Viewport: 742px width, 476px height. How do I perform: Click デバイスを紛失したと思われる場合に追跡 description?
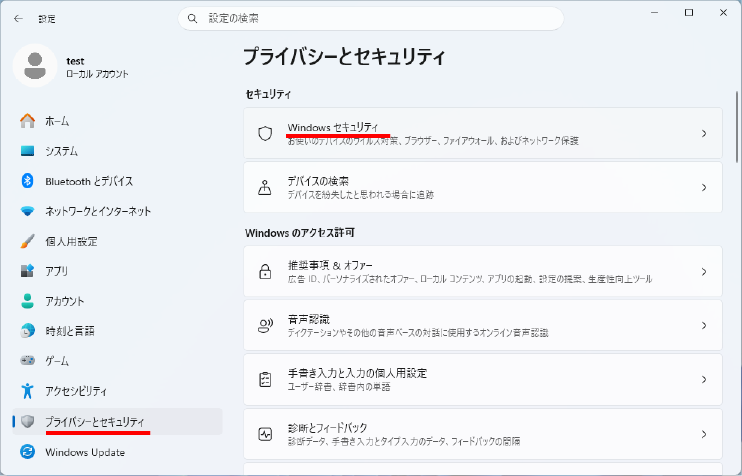tap(361, 194)
